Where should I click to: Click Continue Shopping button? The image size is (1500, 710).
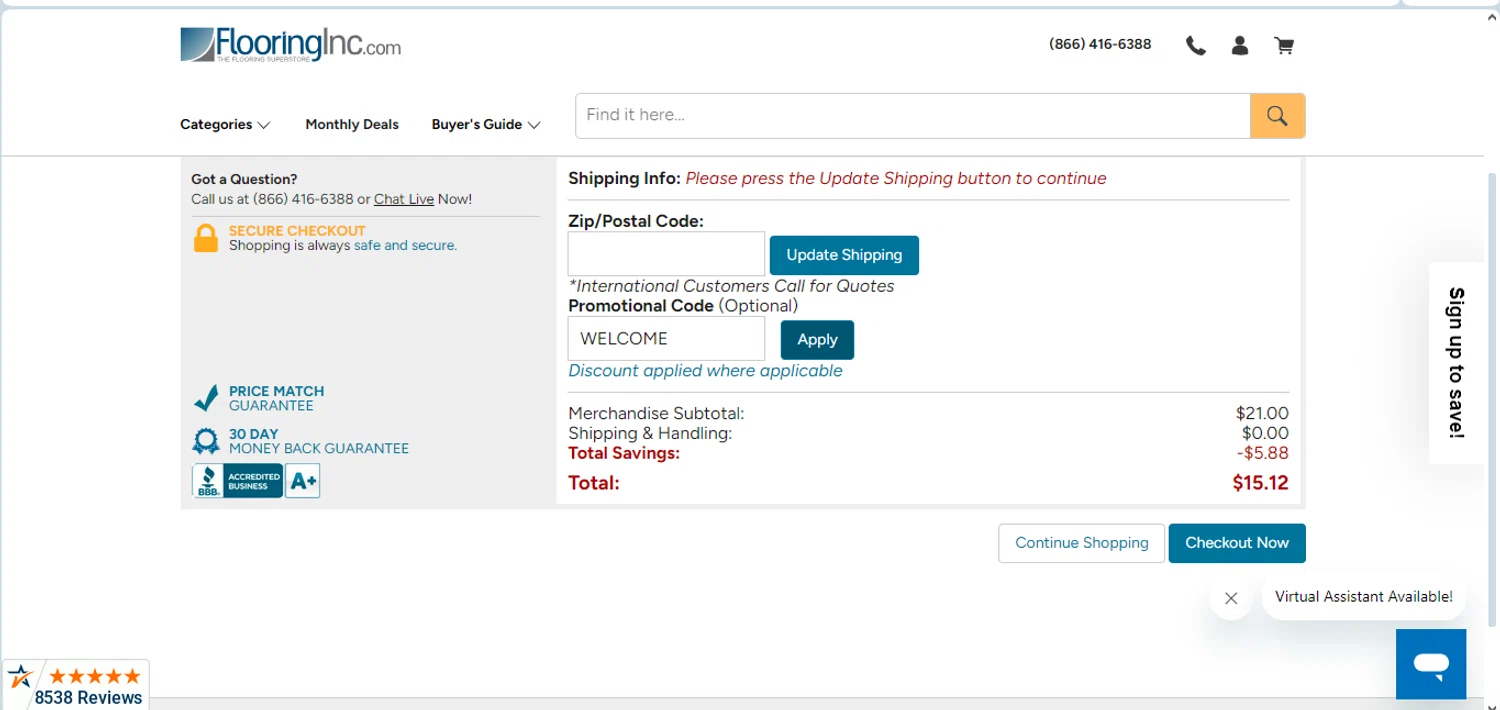1081,543
